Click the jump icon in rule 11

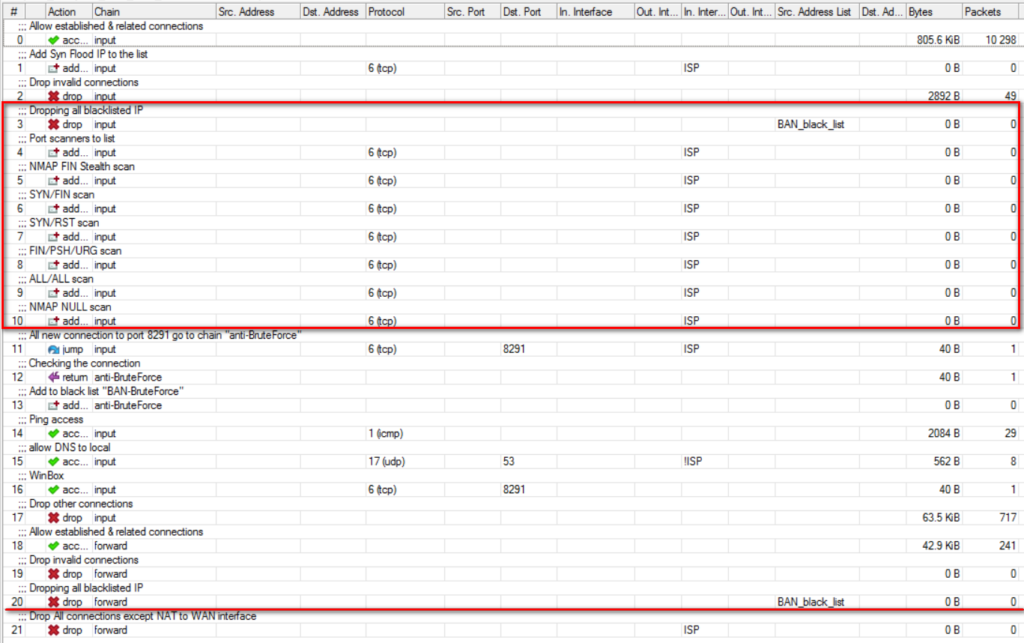coord(54,349)
